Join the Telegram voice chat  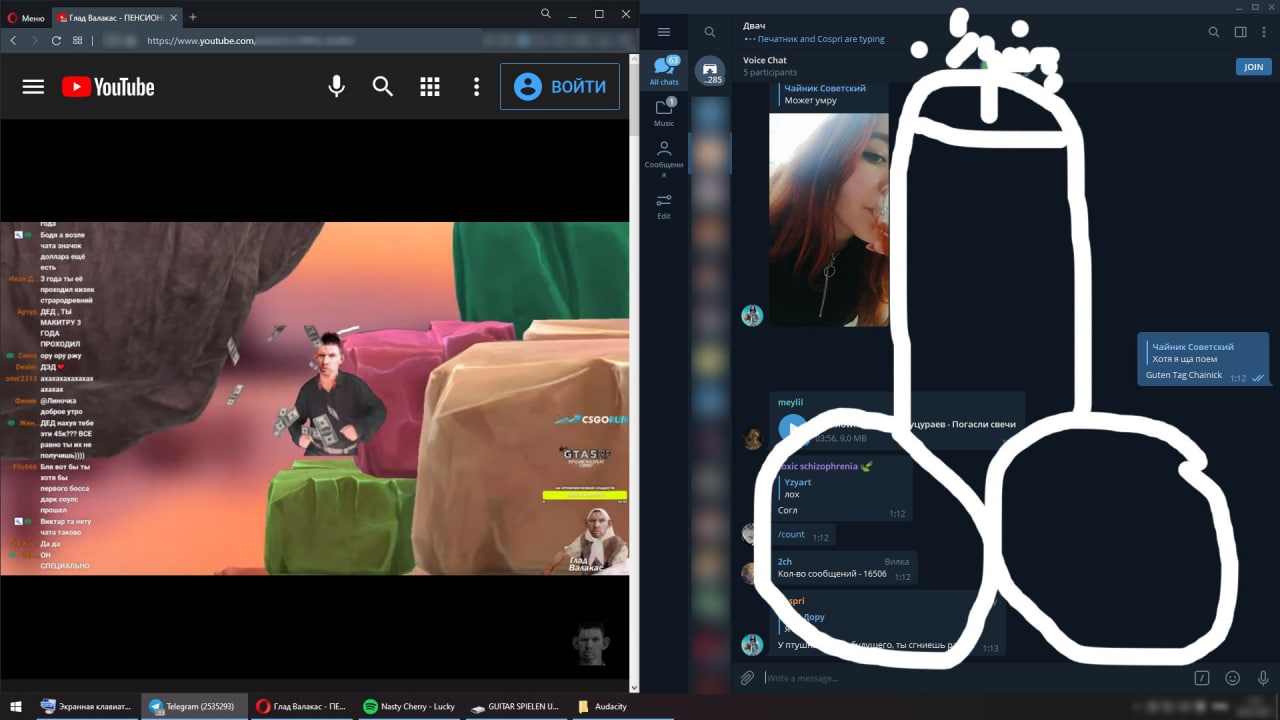[x=1253, y=67]
